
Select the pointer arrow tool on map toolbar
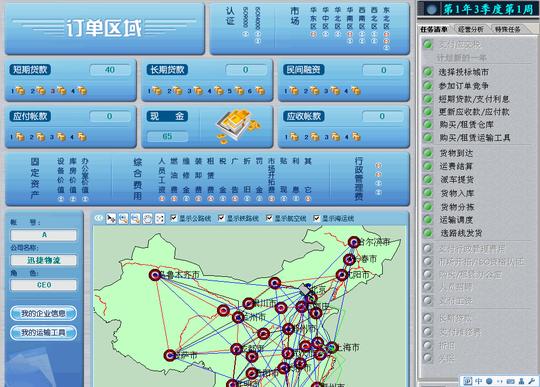111,218
